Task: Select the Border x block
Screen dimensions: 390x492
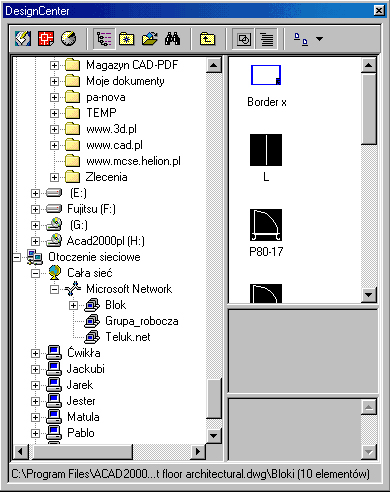Action: [266, 86]
